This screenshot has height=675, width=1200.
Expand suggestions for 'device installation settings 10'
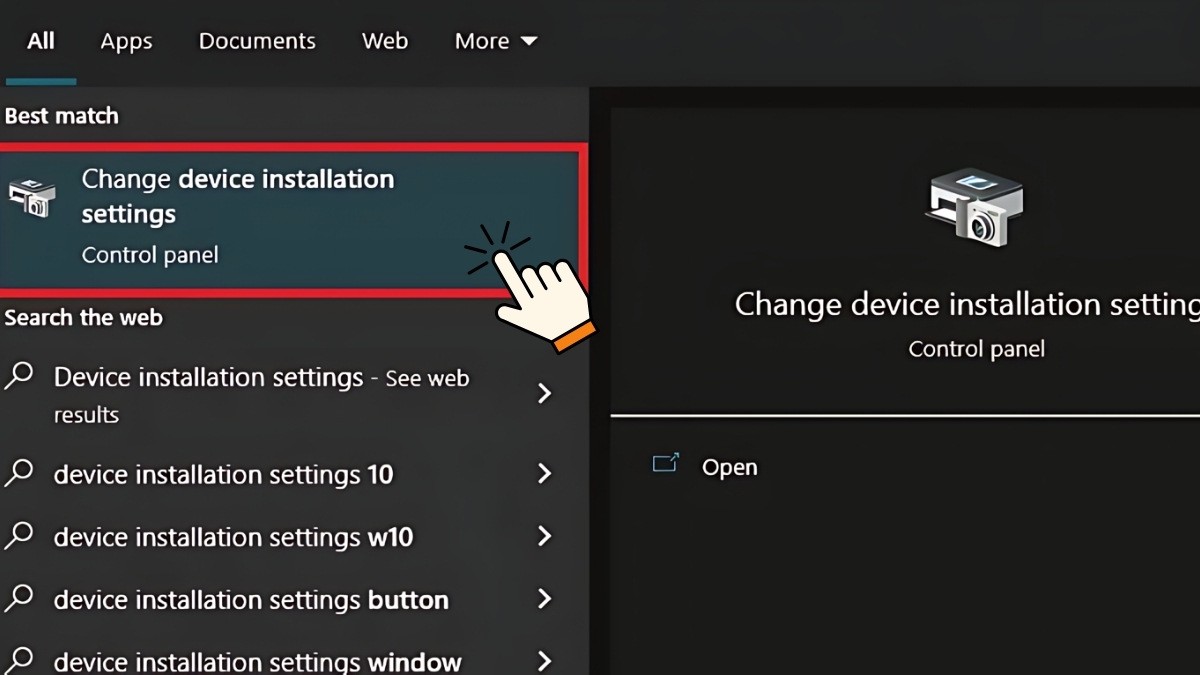(545, 474)
